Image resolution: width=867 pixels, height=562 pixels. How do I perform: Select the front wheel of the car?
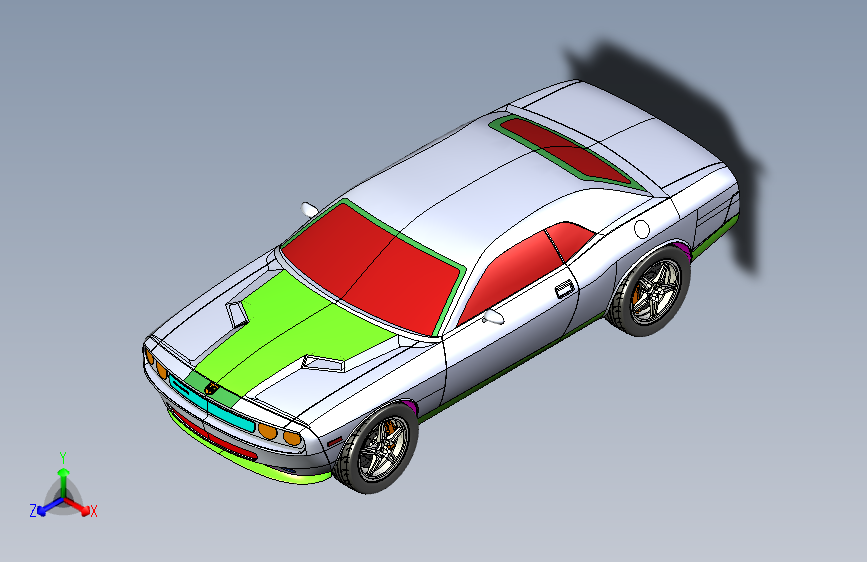click(x=377, y=448)
